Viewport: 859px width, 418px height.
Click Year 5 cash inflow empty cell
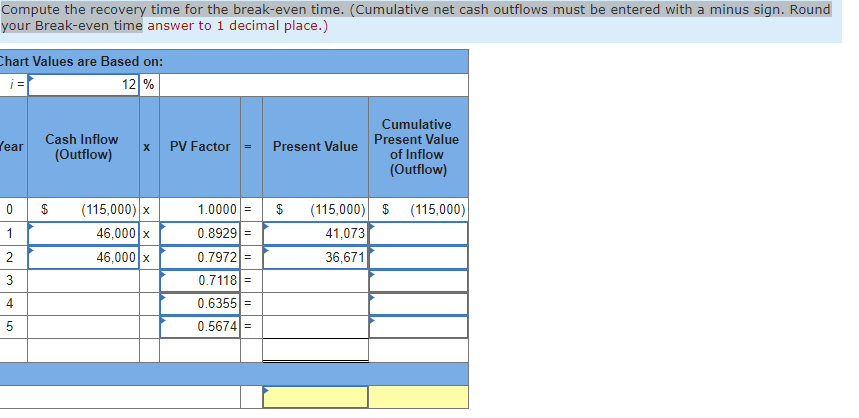pyautogui.click(x=83, y=327)
